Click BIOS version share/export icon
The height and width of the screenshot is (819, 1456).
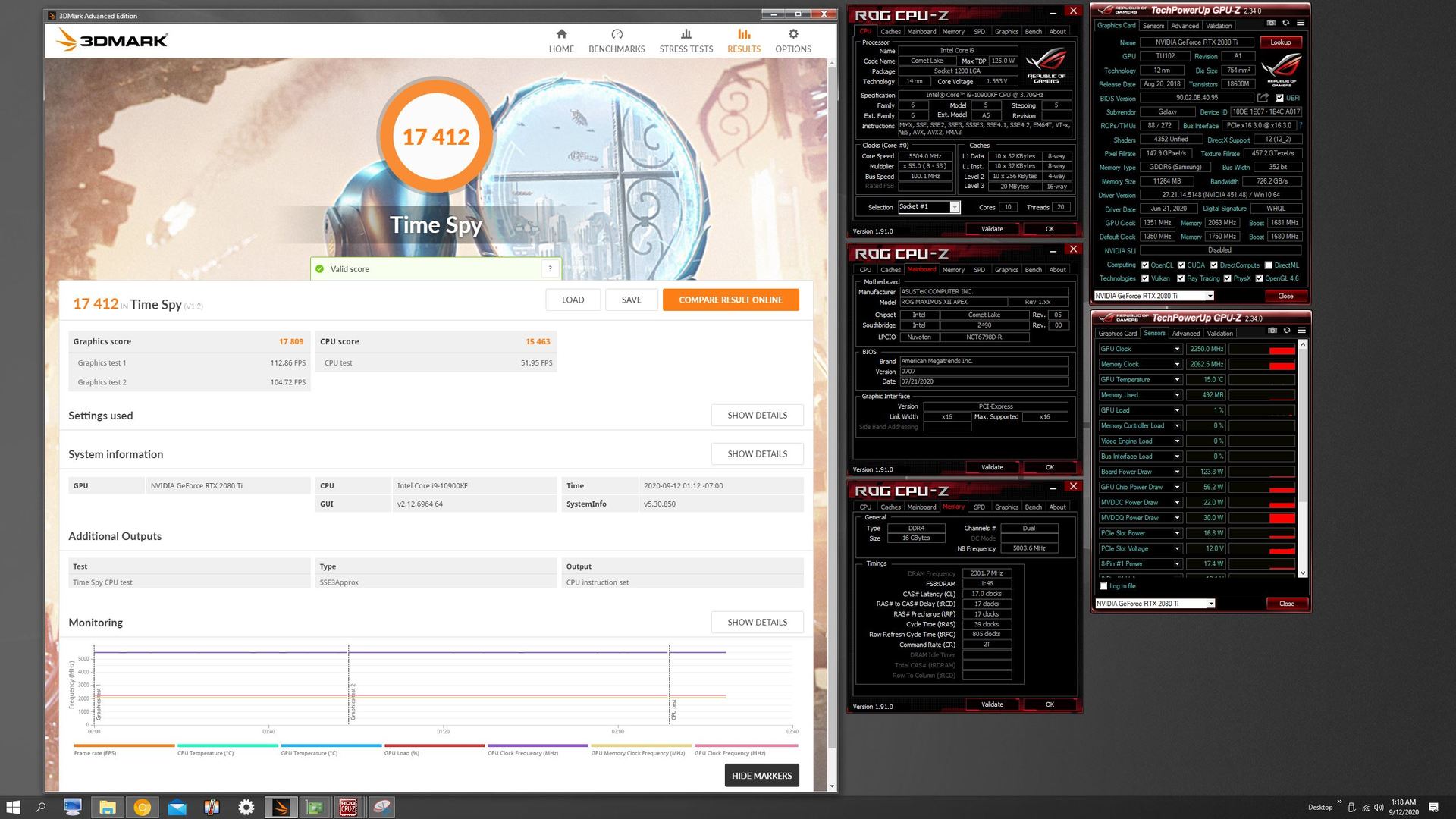click(x=1263, y=98)
